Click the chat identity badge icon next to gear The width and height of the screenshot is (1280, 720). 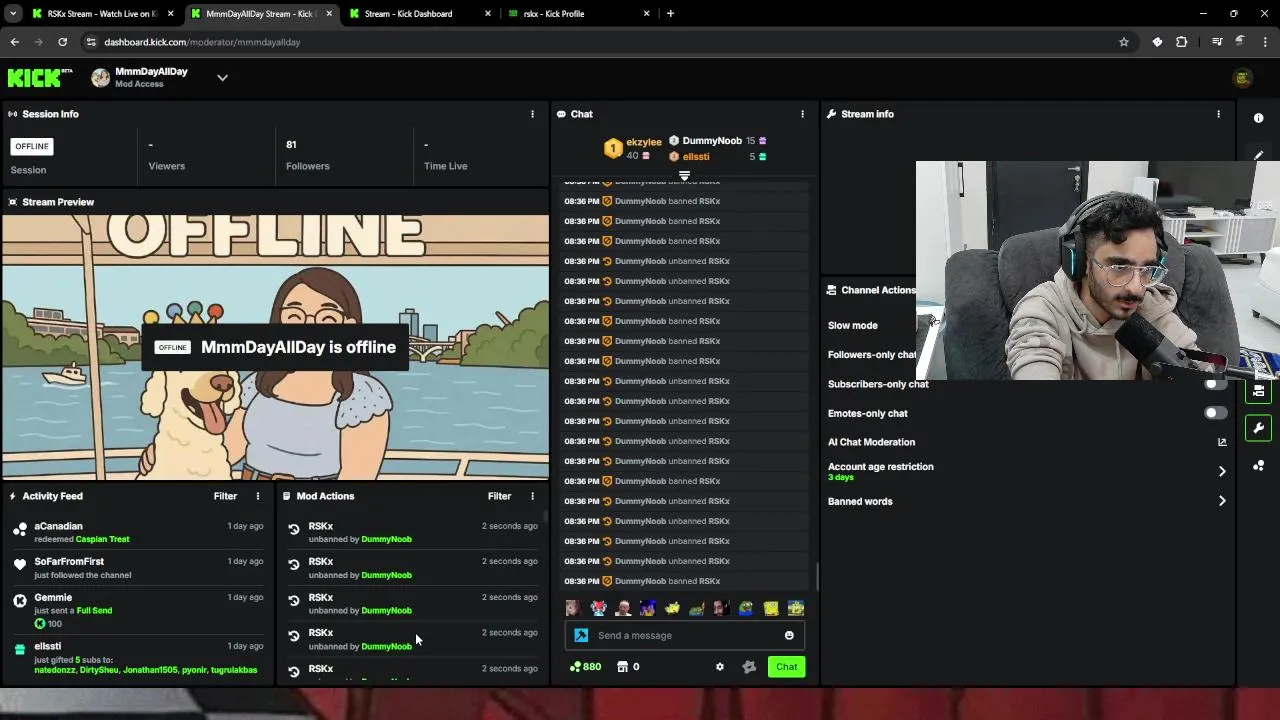[x=749, y=667]
